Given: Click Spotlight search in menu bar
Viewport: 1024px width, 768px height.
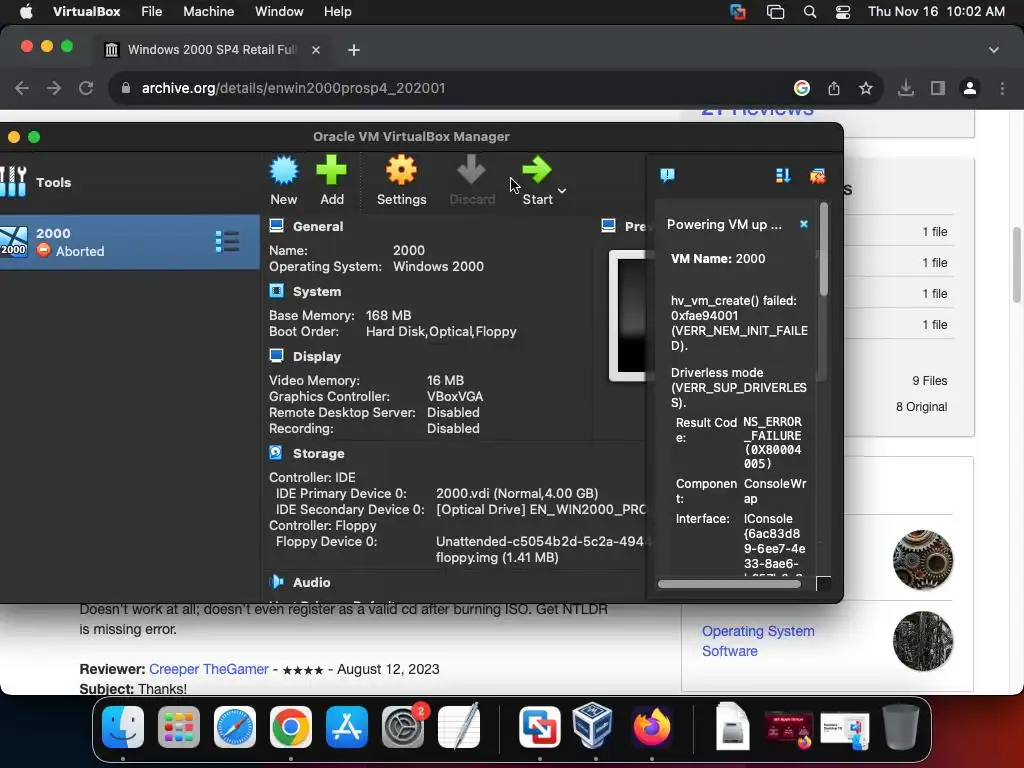Looking at the screenshot, I should (x=810, y=12).
